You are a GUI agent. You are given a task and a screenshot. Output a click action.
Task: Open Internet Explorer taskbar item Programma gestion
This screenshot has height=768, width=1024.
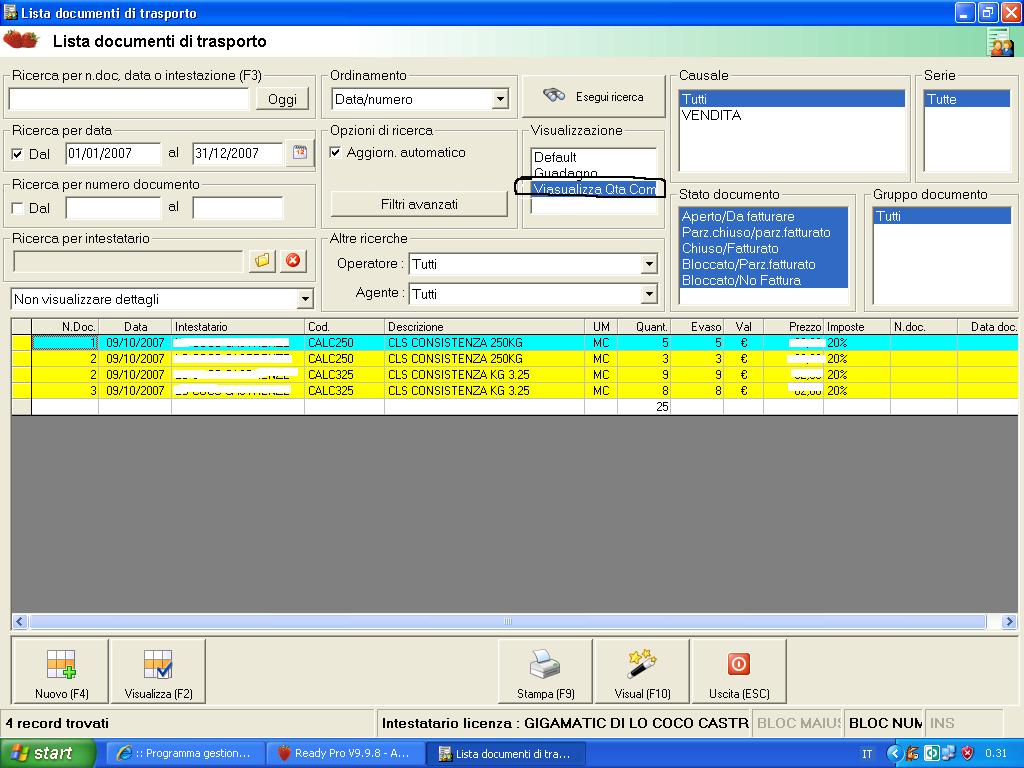coord(185,753)
